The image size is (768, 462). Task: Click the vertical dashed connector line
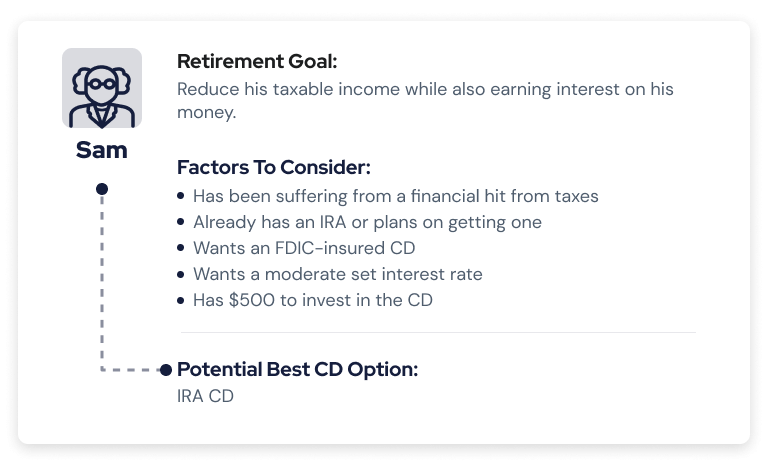tap(102, 282)
